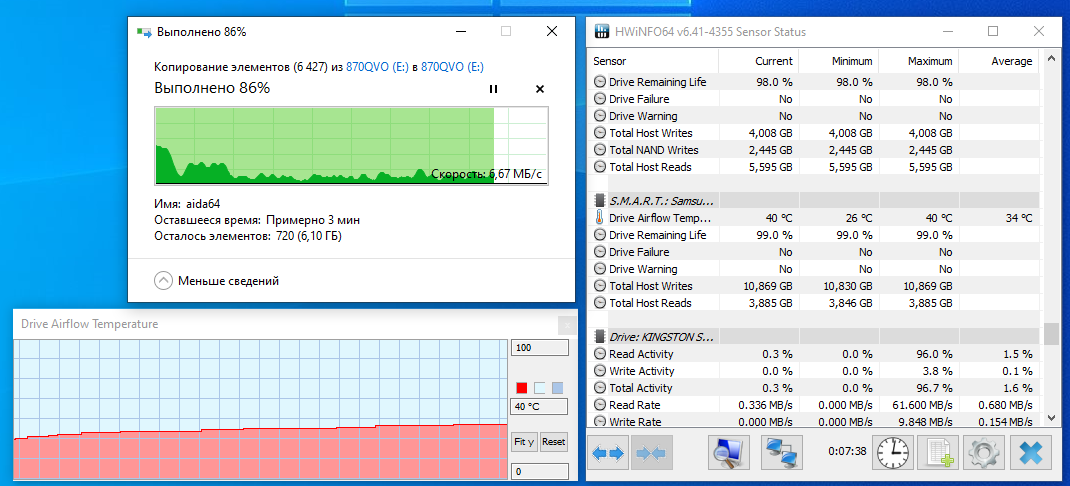1070x486 pixels.
Task: Click the 40 °C current value box
Action: (x=540, y=408)
